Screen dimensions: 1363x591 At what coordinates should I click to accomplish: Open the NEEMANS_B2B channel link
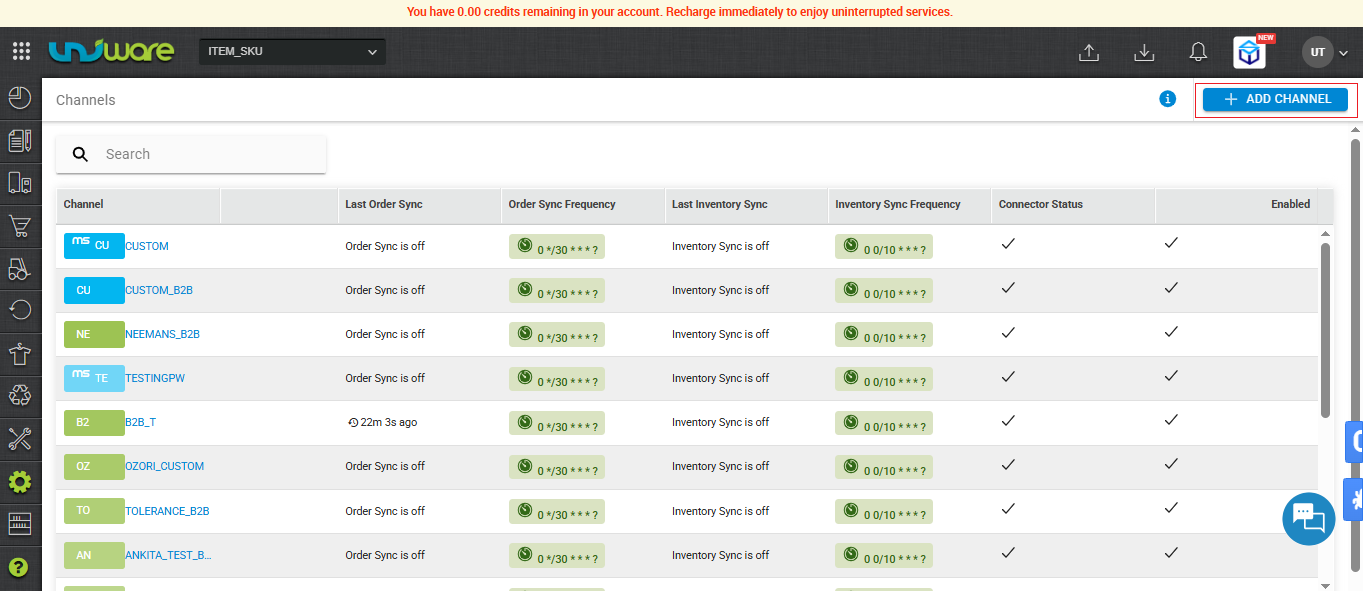[x=162, y=334]
